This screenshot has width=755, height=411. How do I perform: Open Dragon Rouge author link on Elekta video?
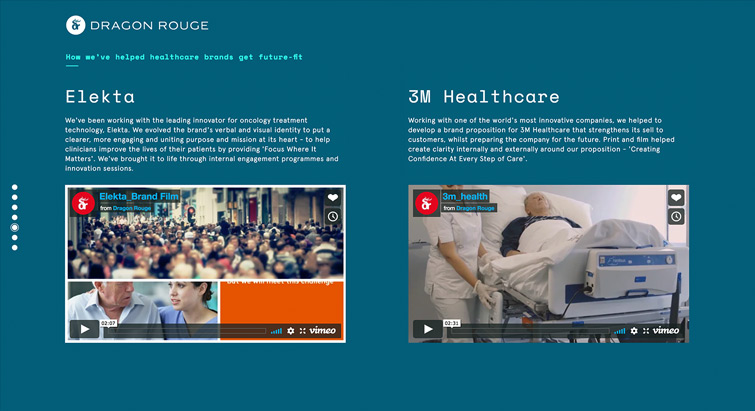pos(132,208)
